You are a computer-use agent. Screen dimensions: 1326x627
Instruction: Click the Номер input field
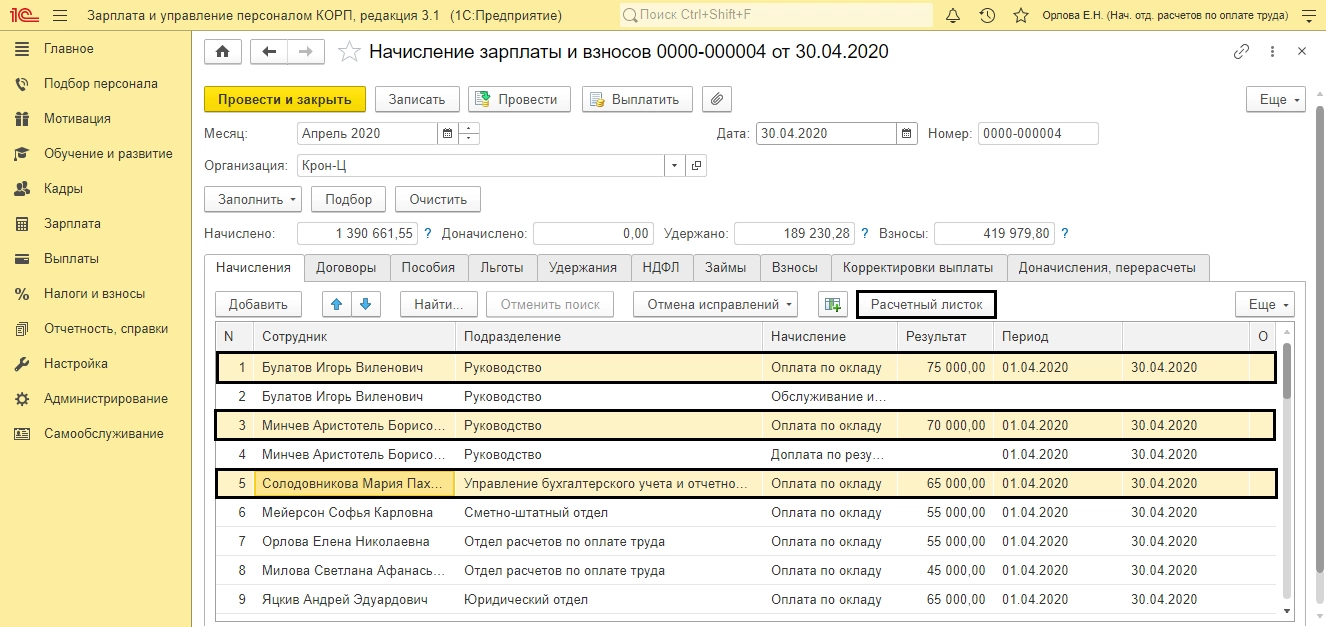pyautogui.click(x=1037, y=133)
